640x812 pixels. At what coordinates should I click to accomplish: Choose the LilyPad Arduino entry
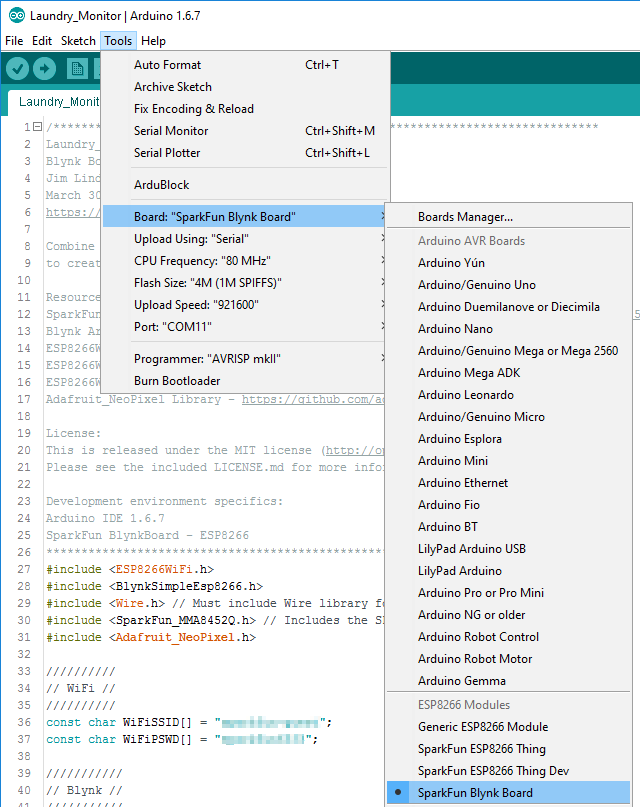pyautogui.click(x=508, y=571)
